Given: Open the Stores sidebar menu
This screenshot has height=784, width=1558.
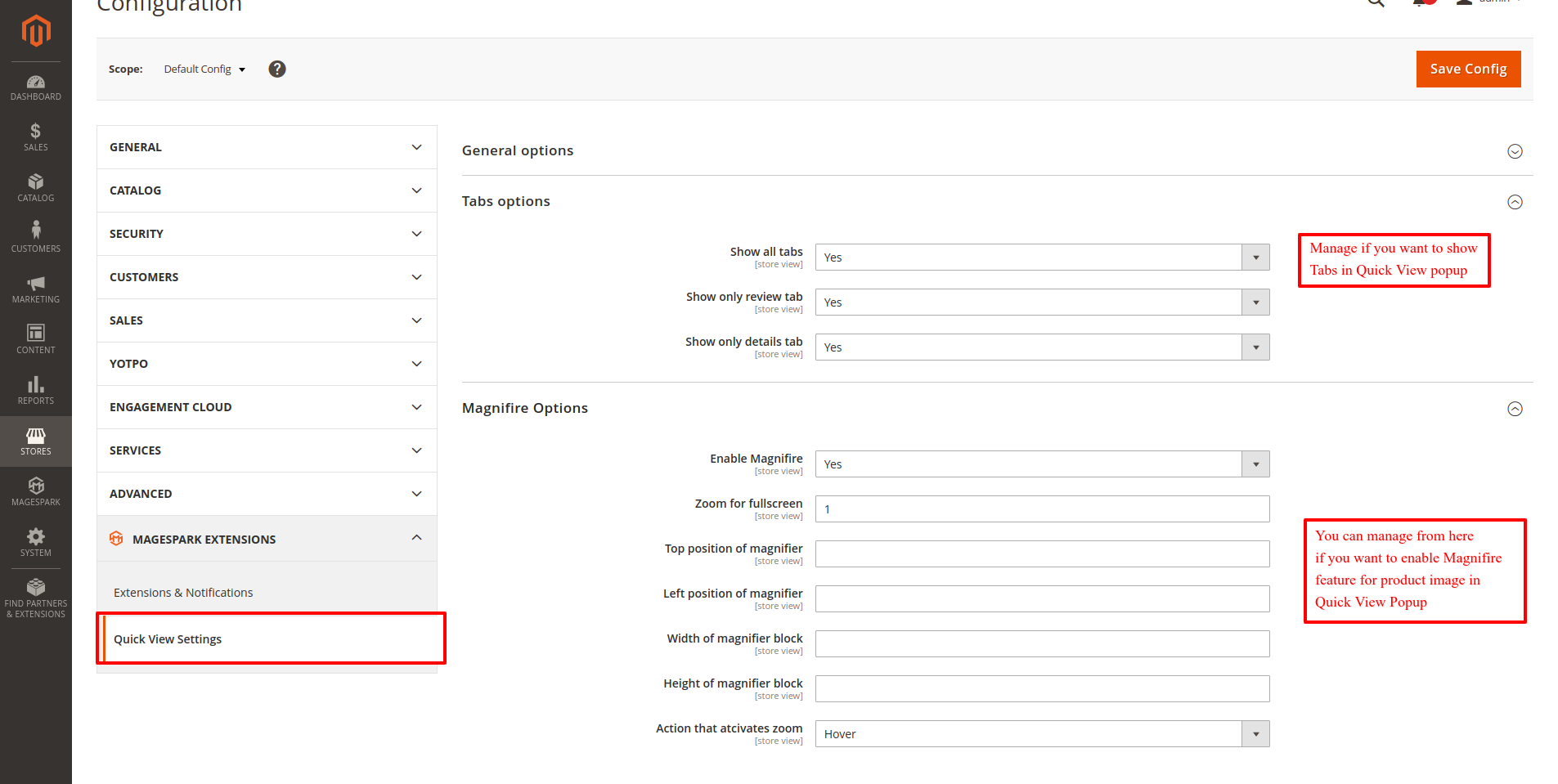Looking at the screenshot, I should (x=36, y=441).
